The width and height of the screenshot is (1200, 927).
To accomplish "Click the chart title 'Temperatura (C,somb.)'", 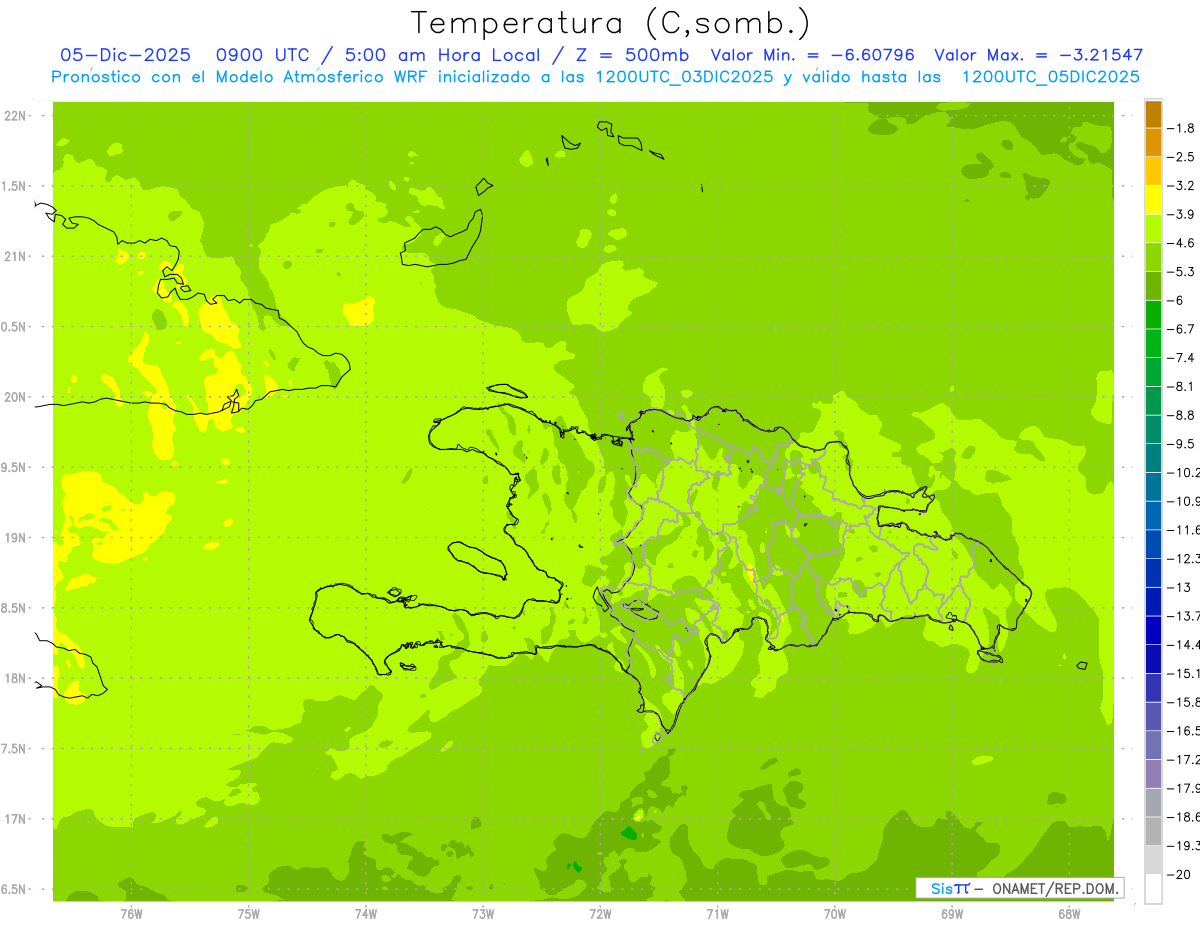I will click(611, 23).
